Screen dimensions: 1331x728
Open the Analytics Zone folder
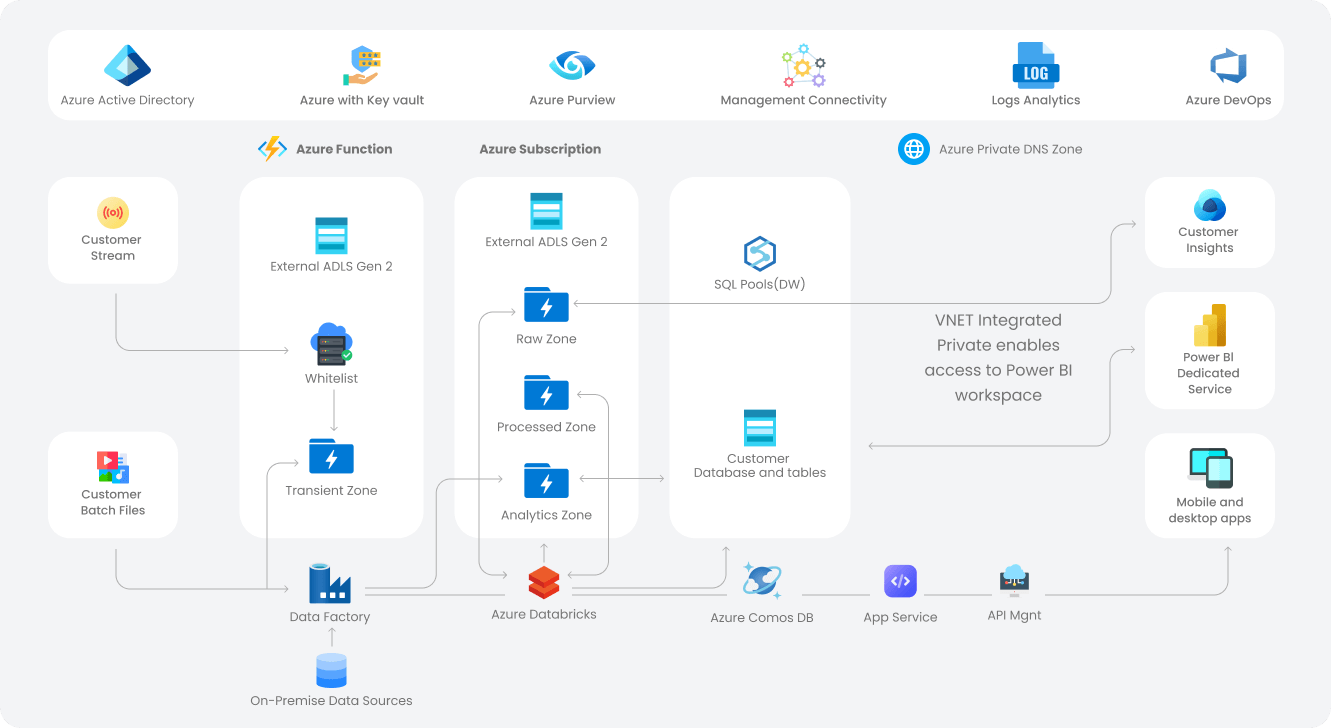click(x=546, y=482)
